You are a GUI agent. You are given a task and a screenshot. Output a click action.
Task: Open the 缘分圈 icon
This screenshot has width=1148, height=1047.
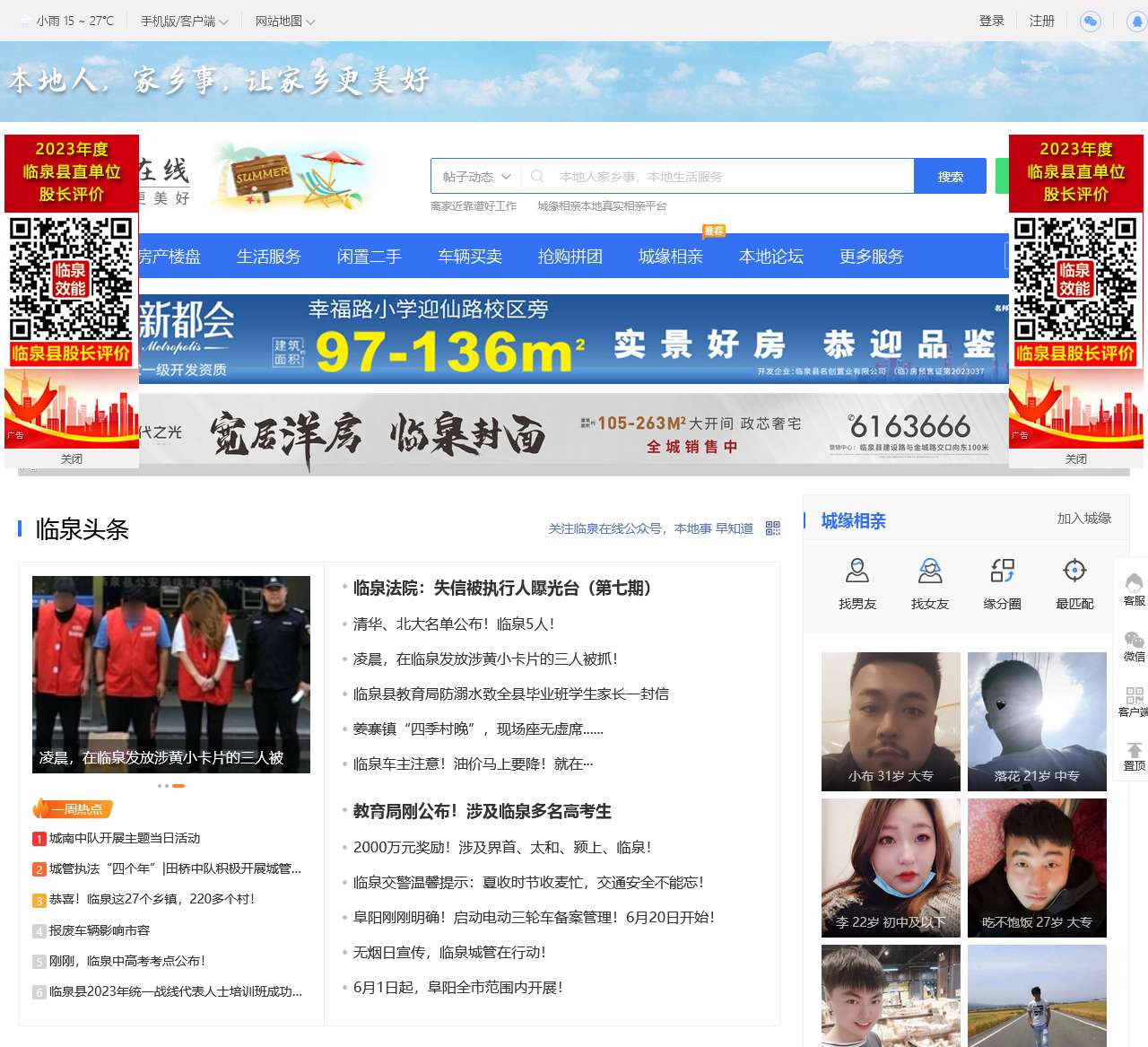pyautogui.click(x=1003, y=571)
